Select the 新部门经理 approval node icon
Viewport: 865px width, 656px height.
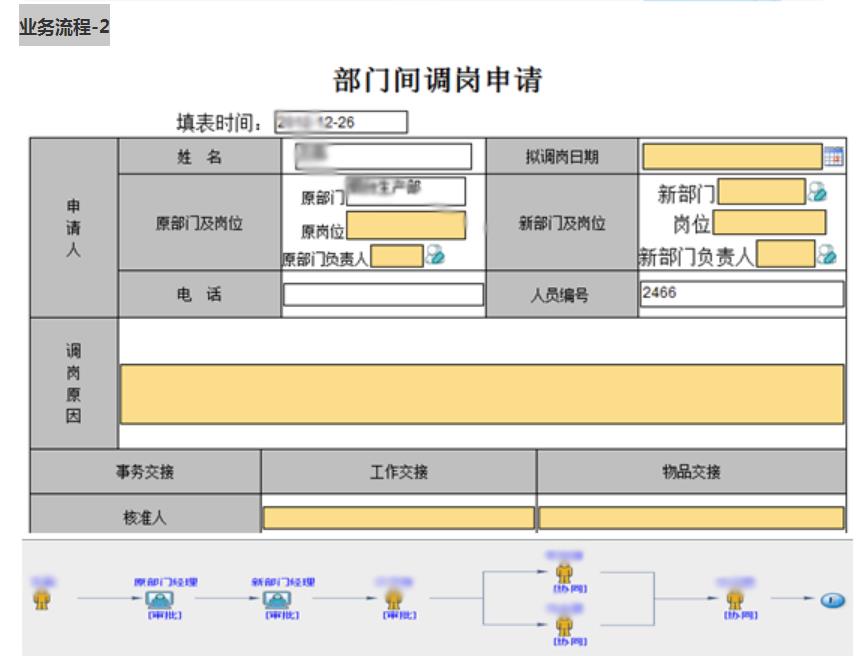[277, 599]
